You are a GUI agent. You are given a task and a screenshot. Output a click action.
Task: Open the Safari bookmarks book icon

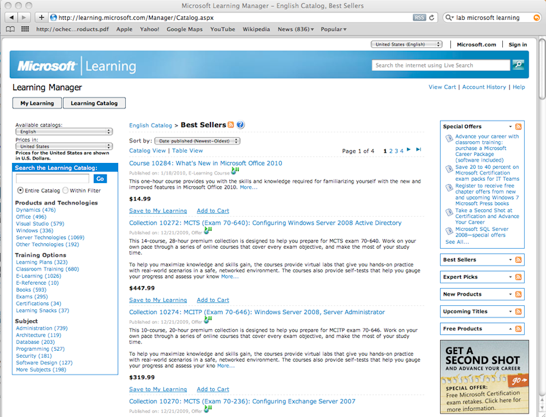click(x=10, y=29)
